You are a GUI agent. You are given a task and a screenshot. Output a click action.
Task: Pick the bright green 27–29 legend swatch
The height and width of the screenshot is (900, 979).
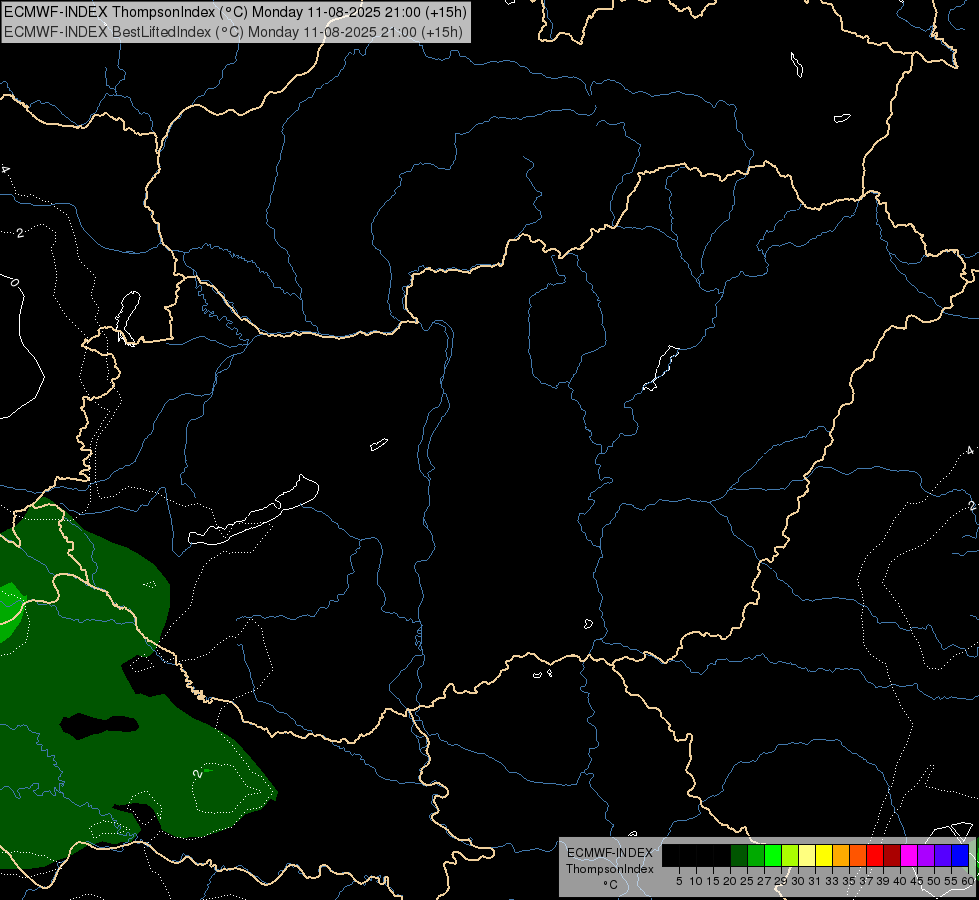tap(773, 855)
